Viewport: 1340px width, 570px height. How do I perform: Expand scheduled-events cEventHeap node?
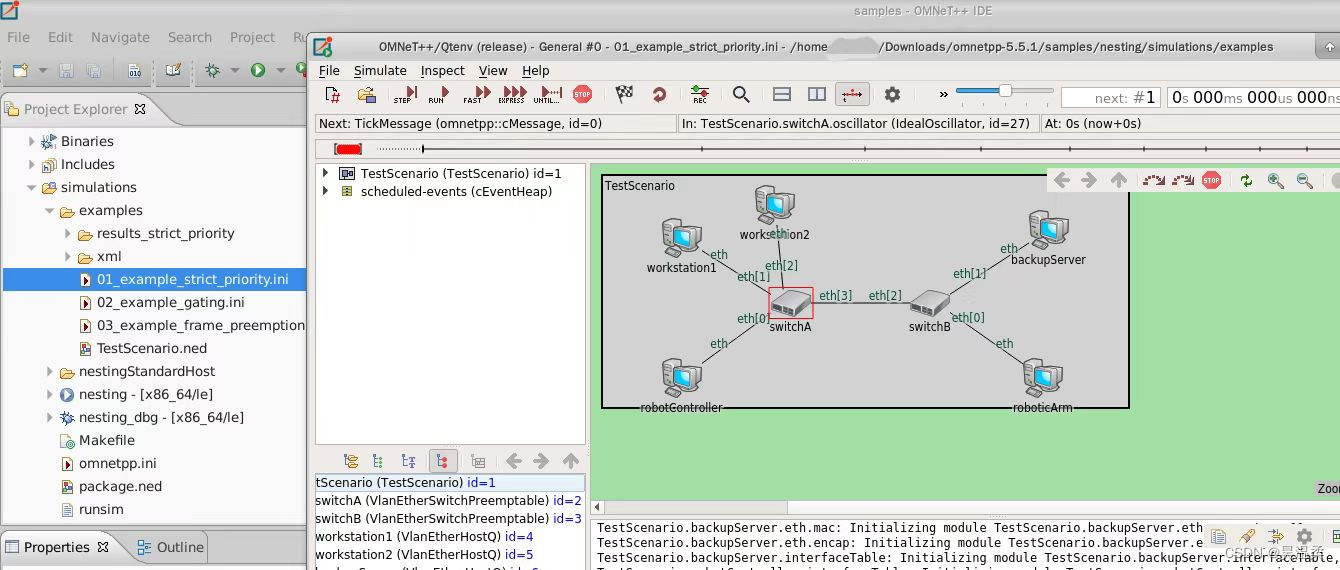click(324, 191)
